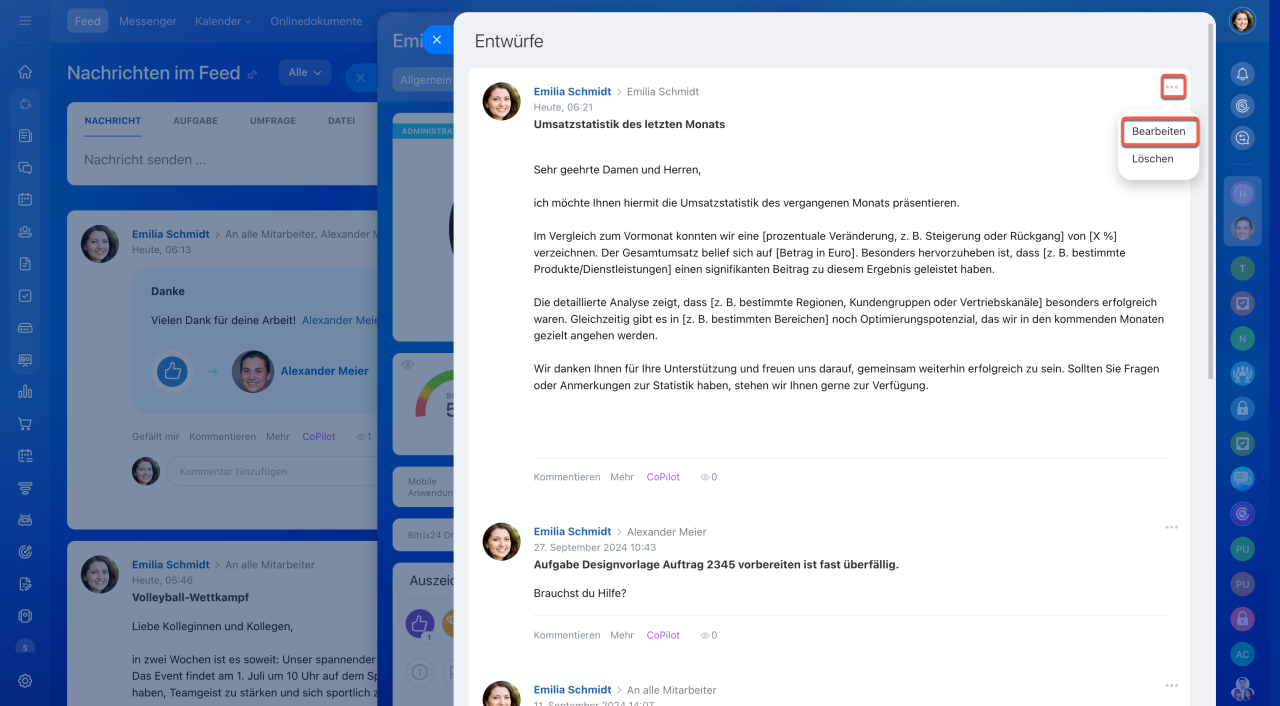This screenshot has height=706, width=1280.
Task: Open the workgroups people icon in left sidebar
Action: (25, 232)
